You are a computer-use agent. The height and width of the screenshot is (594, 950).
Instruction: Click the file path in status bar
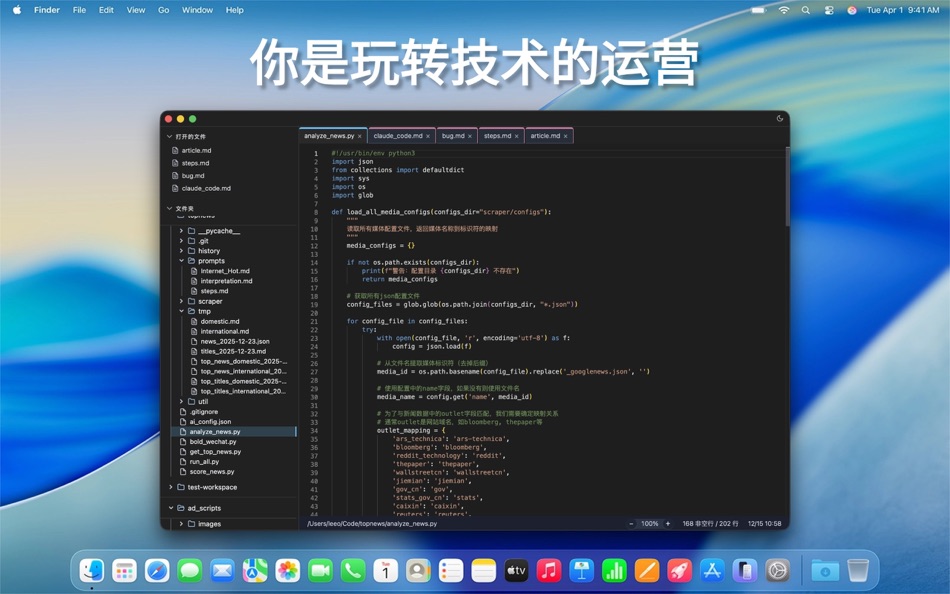[371, 524]
